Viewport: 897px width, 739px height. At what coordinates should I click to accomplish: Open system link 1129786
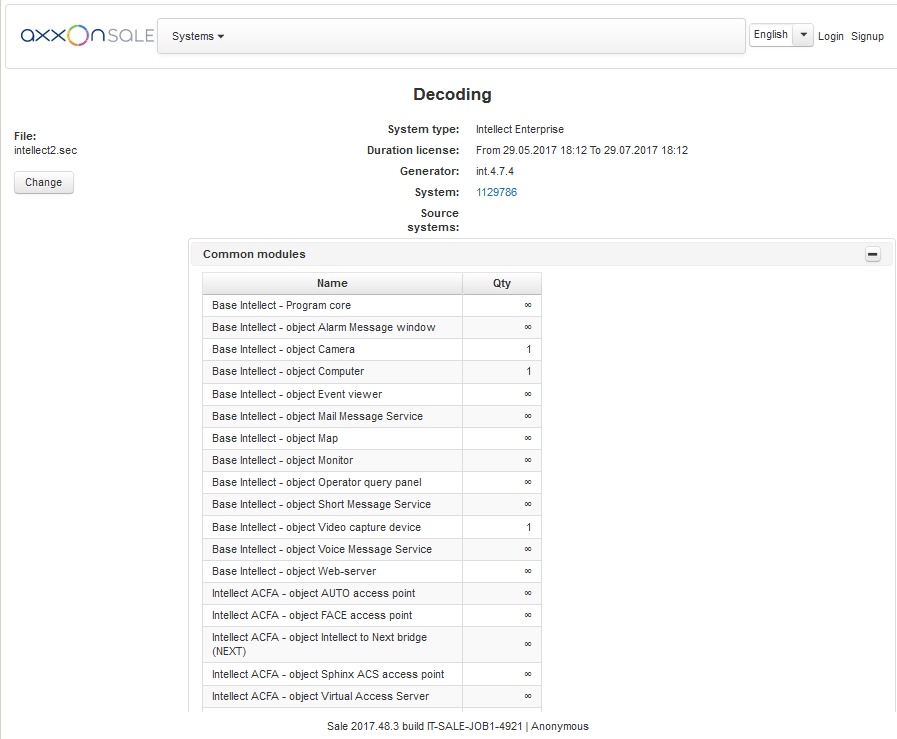click(x=496, y=192)
